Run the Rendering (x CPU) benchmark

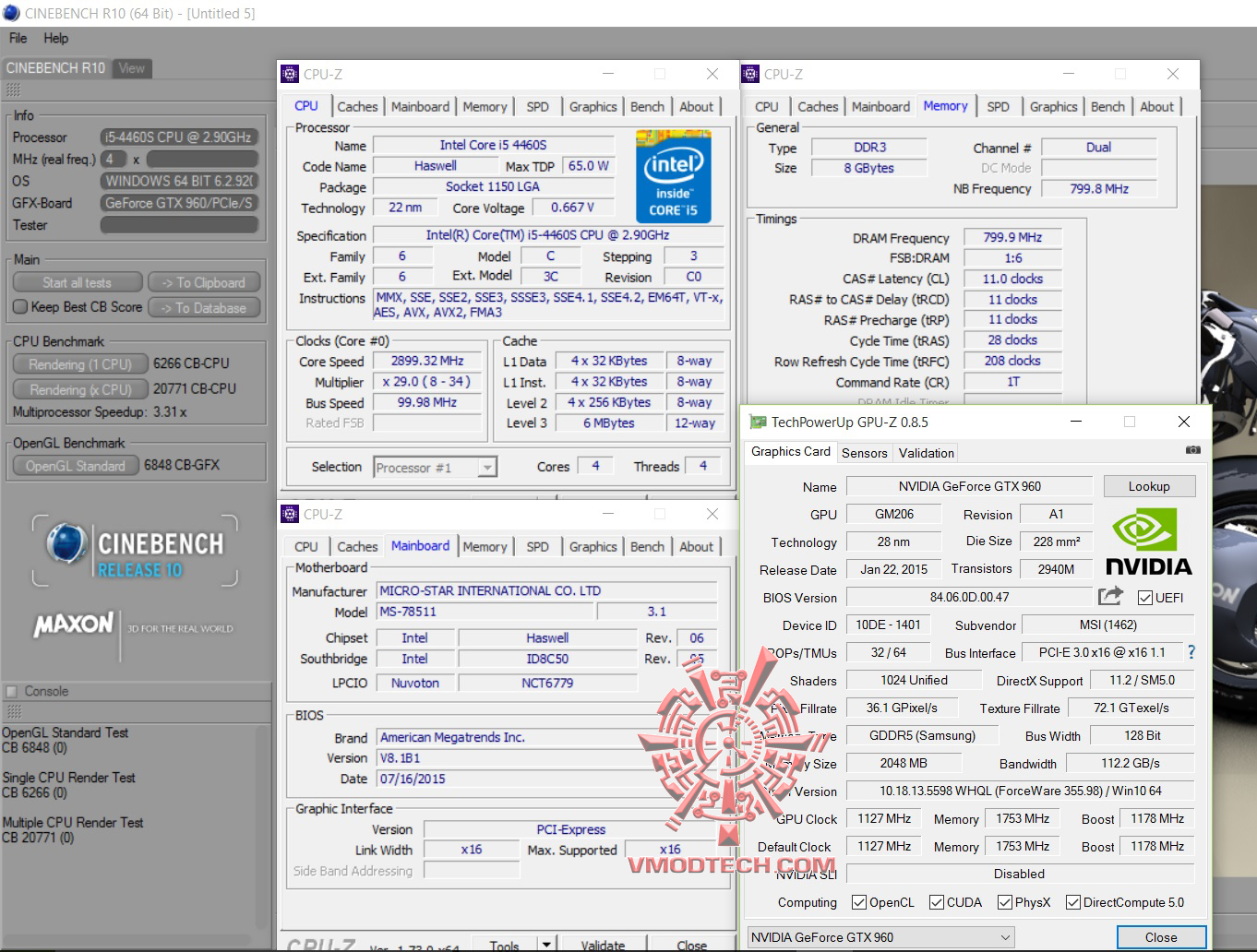pos(80,390)
